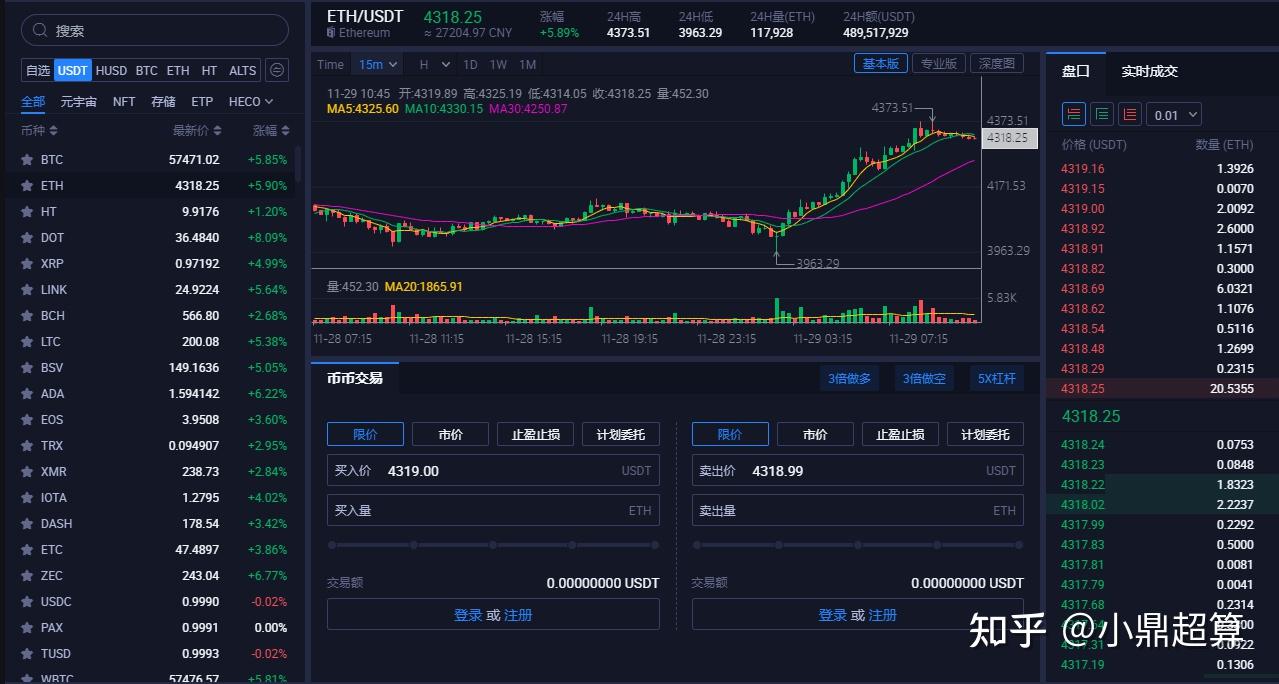The height and width of the screenshot is (684, 1279).
Task: Click the buy amount percentage slider
Action: coord(493,545)
